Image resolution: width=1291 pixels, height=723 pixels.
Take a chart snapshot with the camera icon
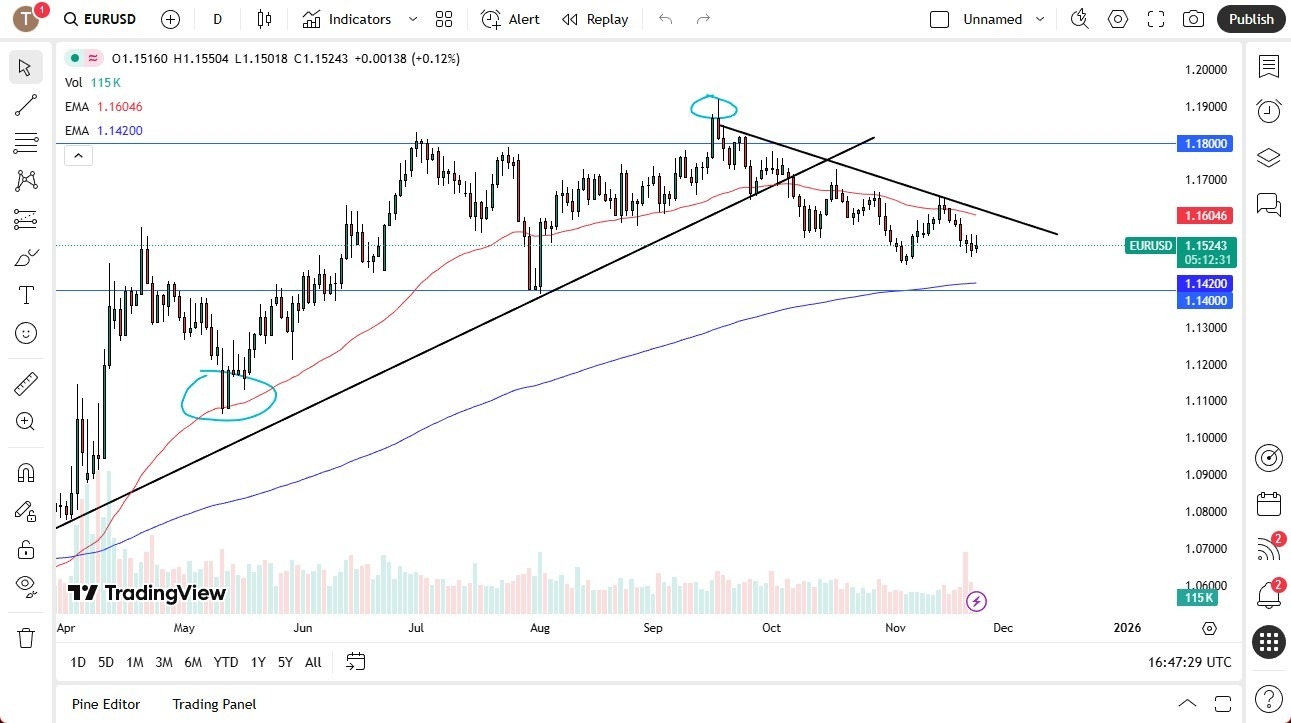1194,19
